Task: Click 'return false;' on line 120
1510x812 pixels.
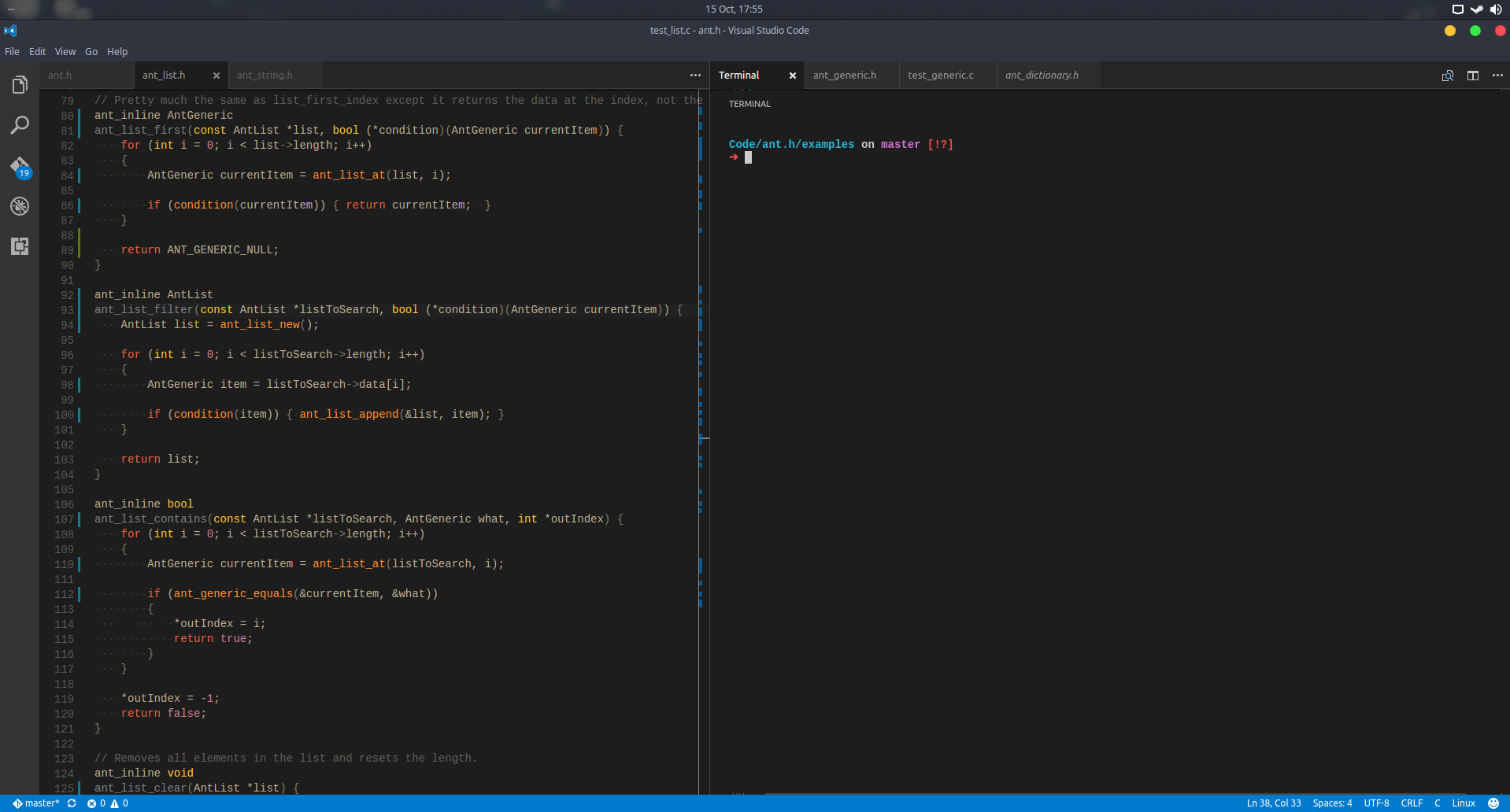Action: pyautogui.click(x=164, y=714)
